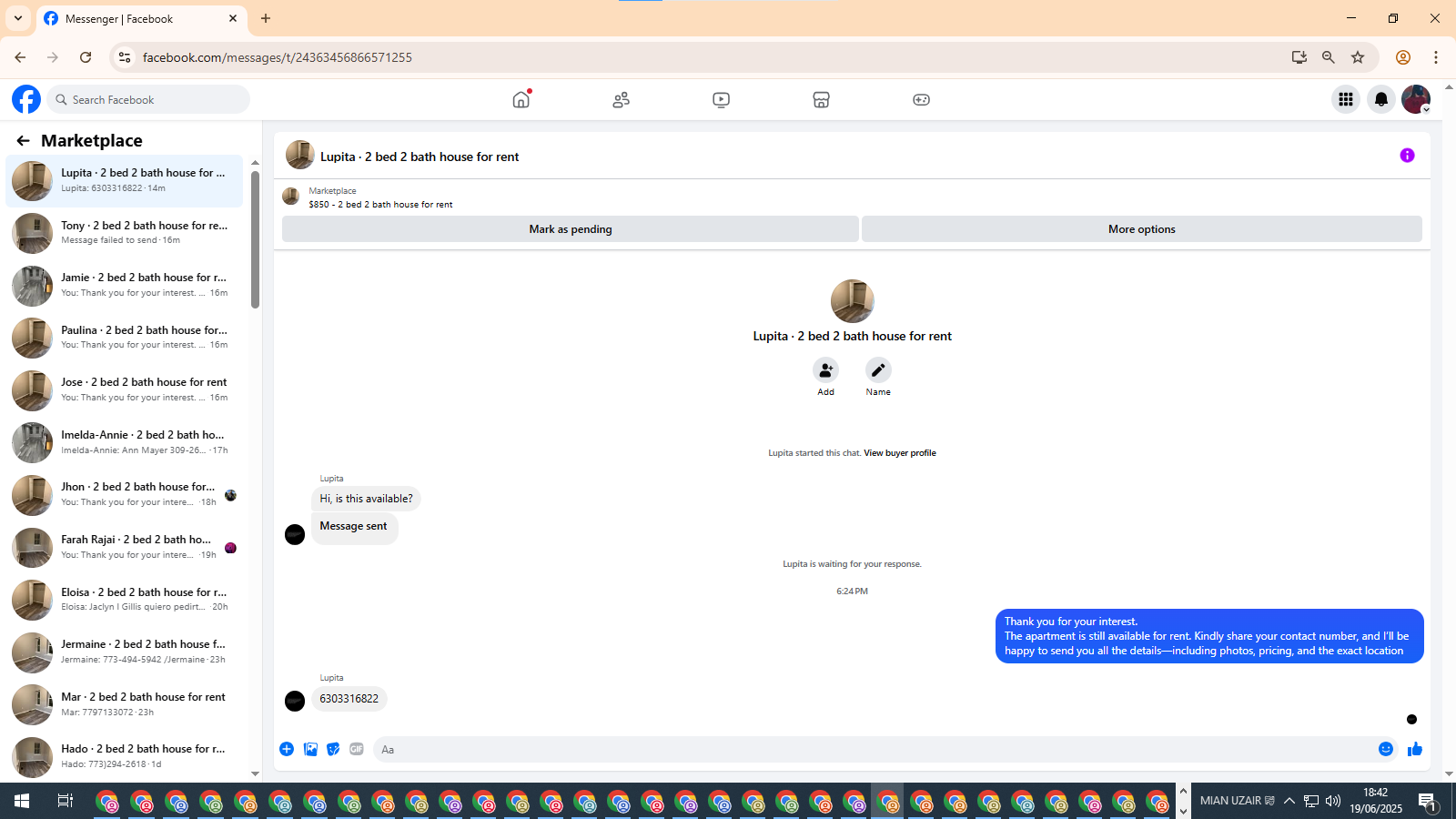This screenshot has height=819, width=1456.
Task: Open the tab search dropdown arrow
Action: [18, 18]
